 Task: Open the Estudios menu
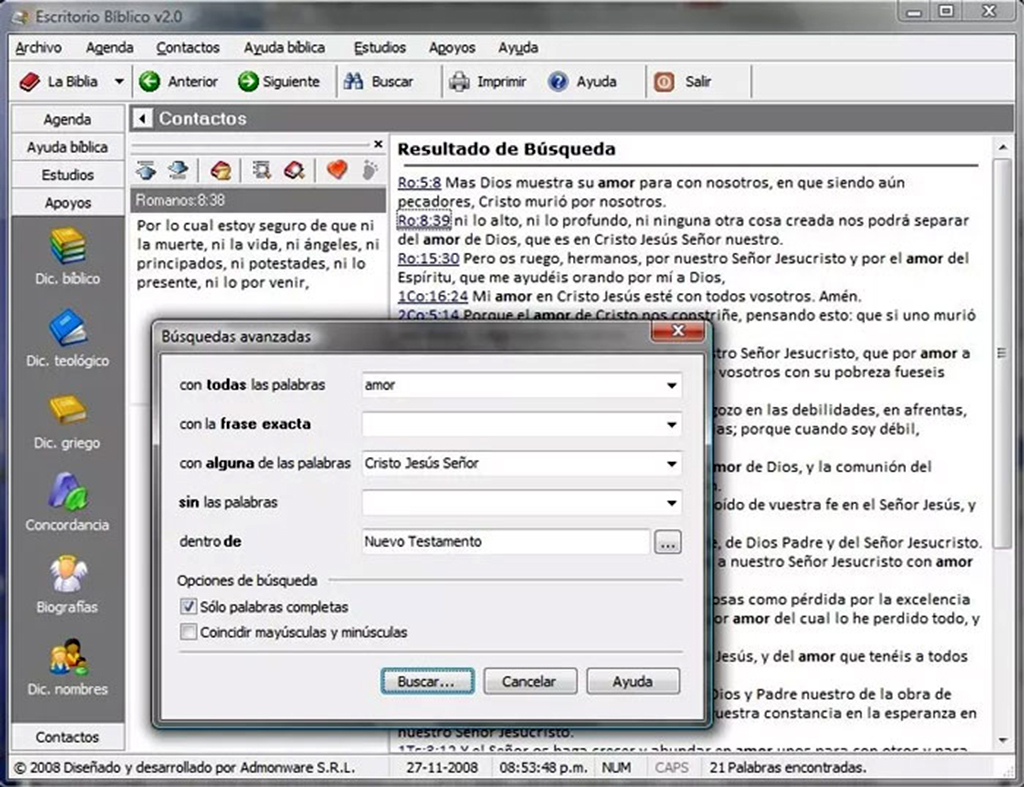click(x=379, y=48)
